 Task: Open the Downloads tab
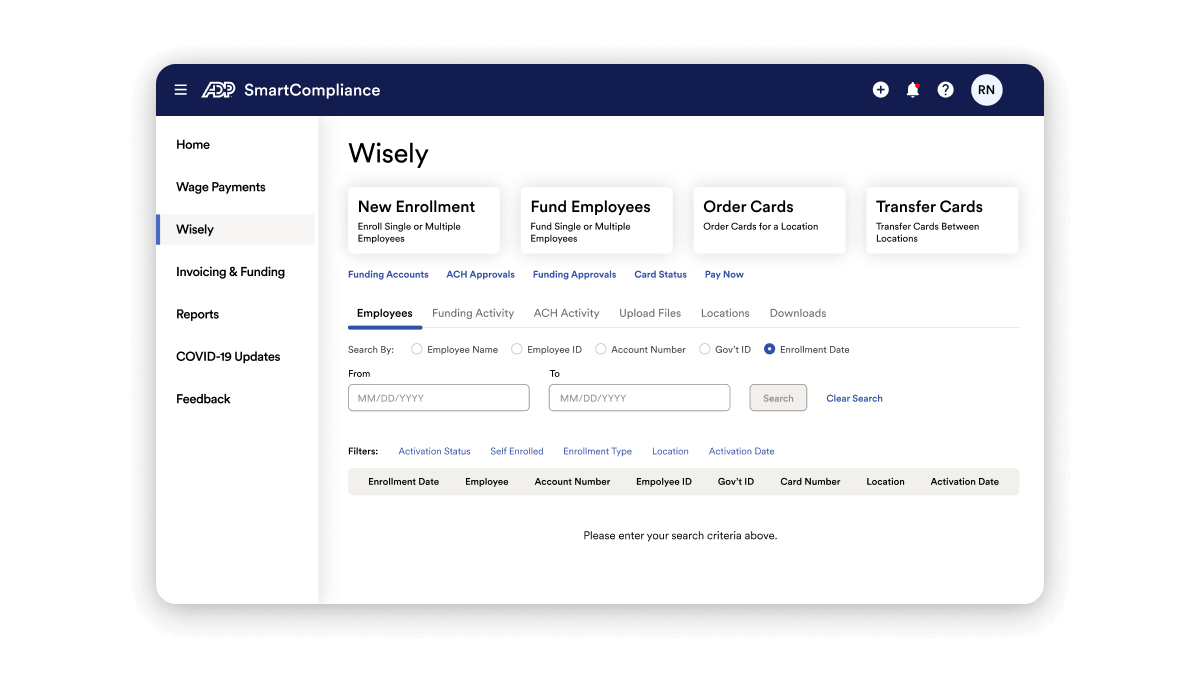tap(797, 313)
